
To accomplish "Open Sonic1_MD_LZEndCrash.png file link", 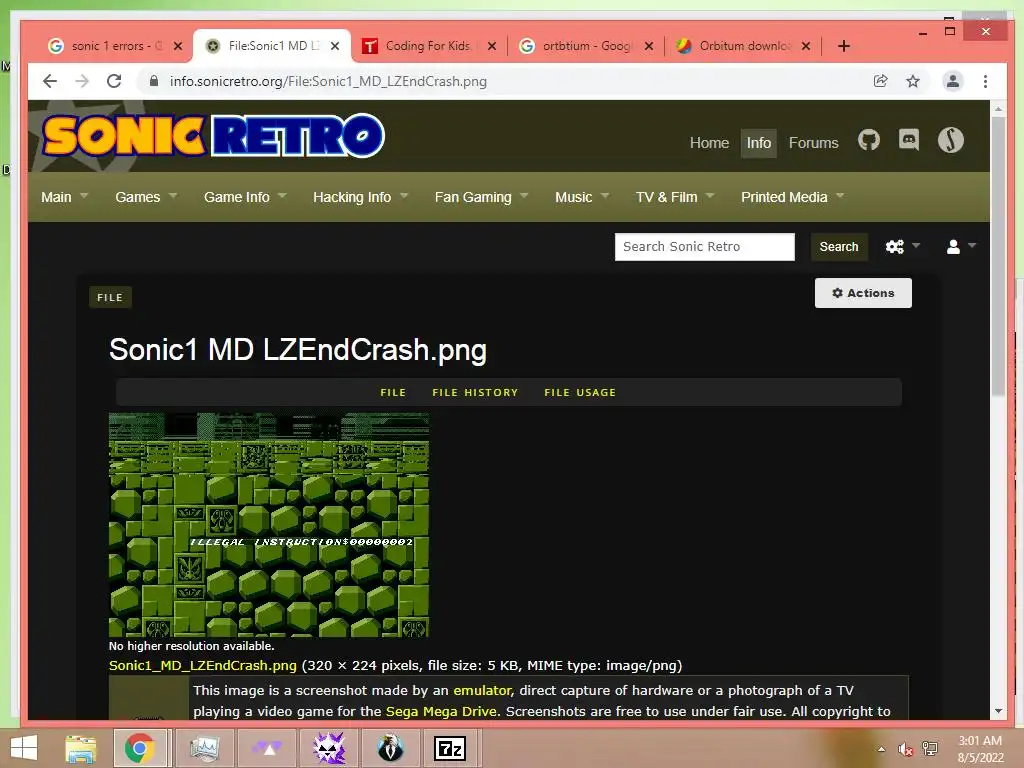I will pos(202,665).
